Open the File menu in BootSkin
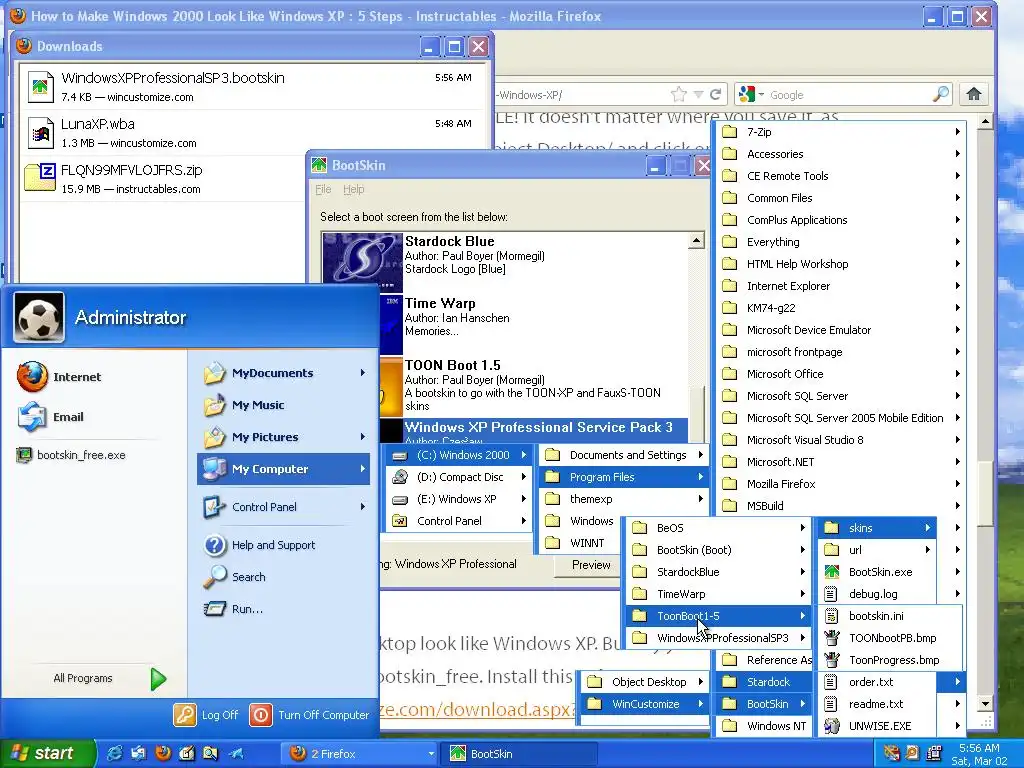1024x768 pixels. (x=323, y=189)
